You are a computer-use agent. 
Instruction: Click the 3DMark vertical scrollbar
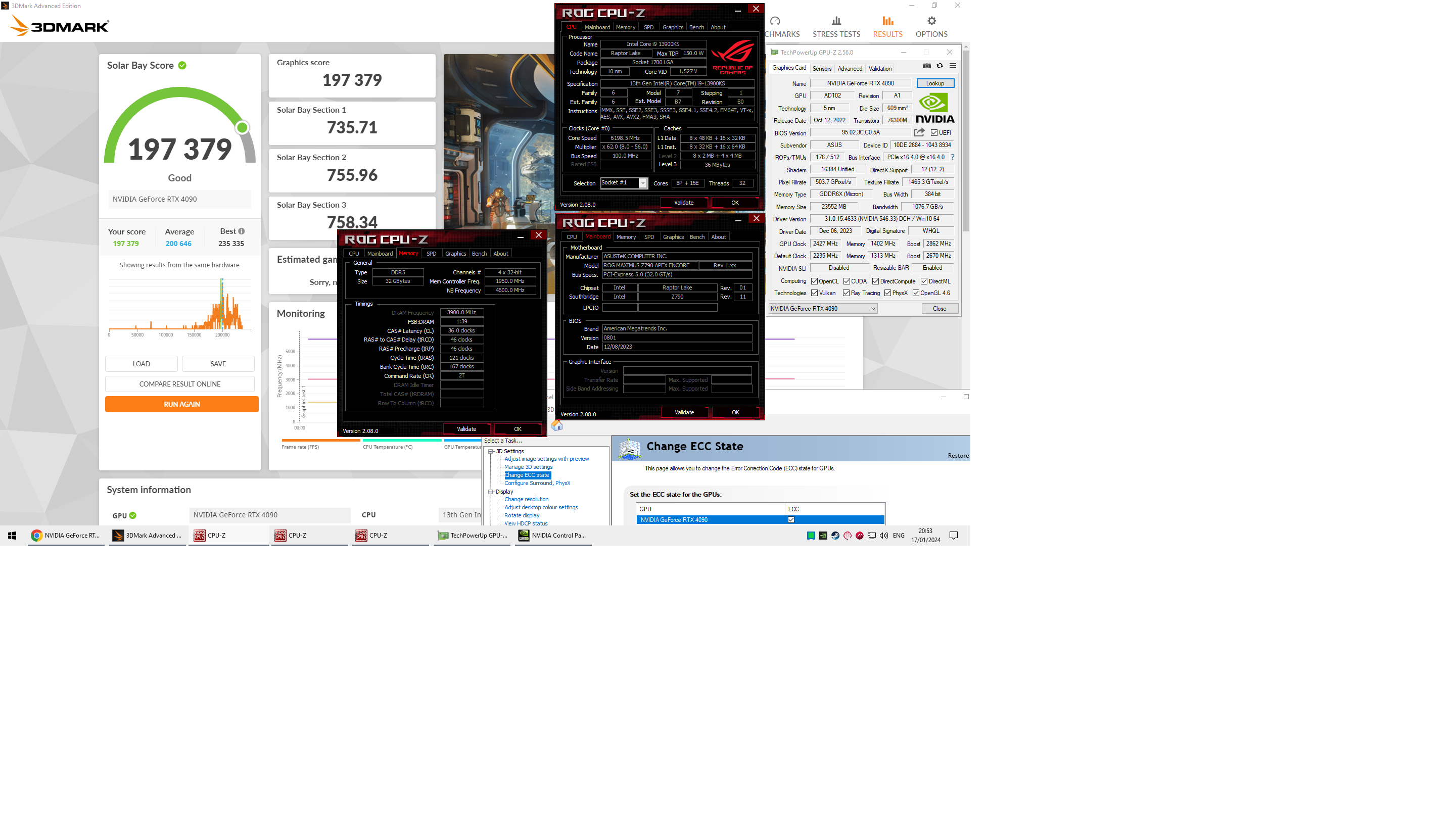966,141
